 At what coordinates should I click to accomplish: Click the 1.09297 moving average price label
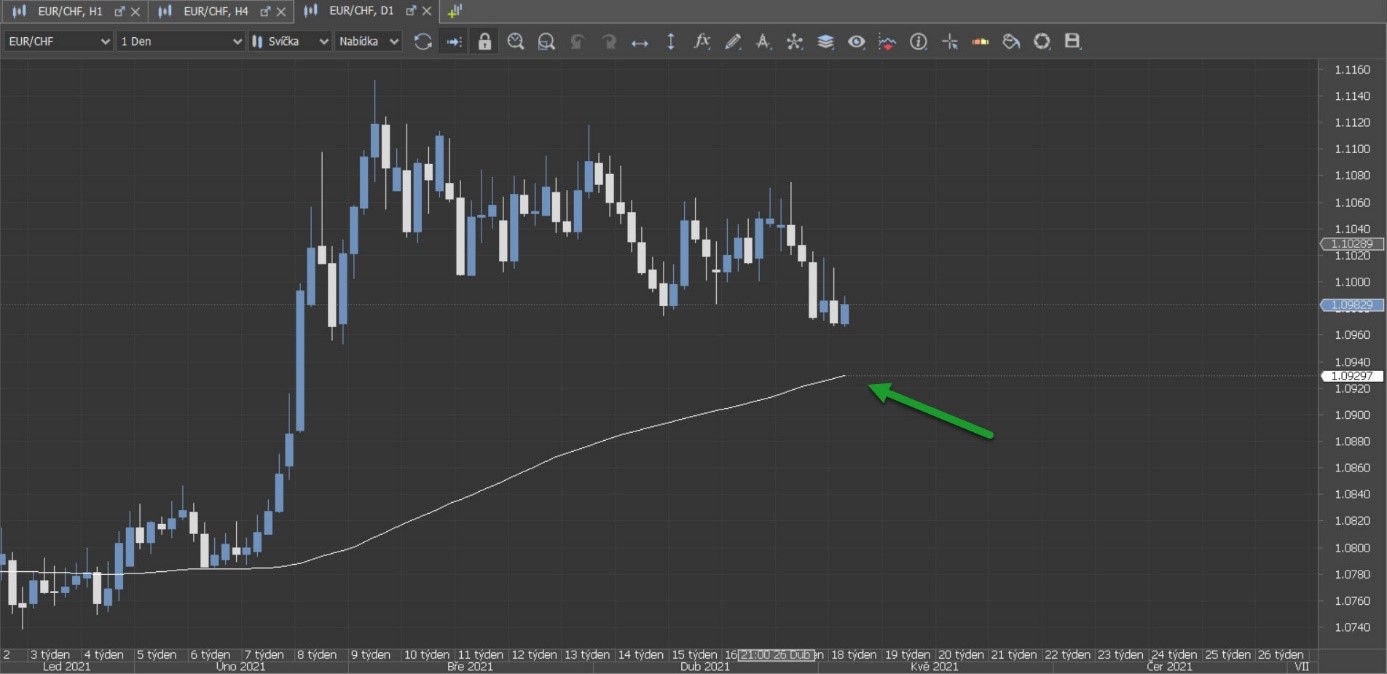coord(1352,376)
